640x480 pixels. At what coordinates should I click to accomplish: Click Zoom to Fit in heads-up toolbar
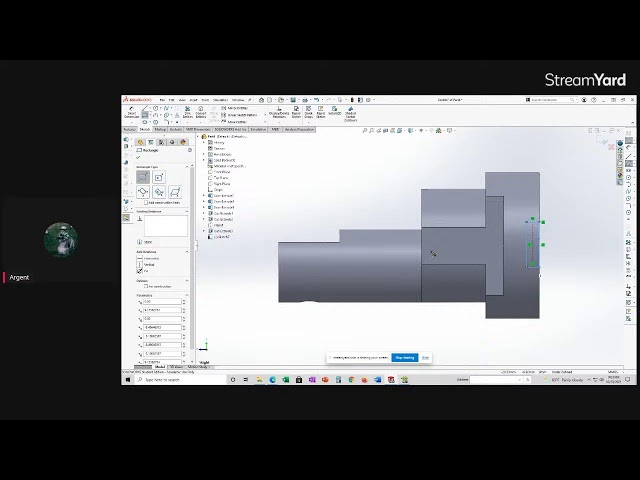tap(364, 131)
